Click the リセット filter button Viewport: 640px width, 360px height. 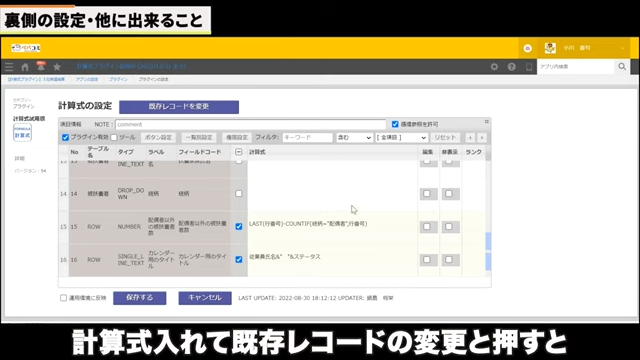445,138
